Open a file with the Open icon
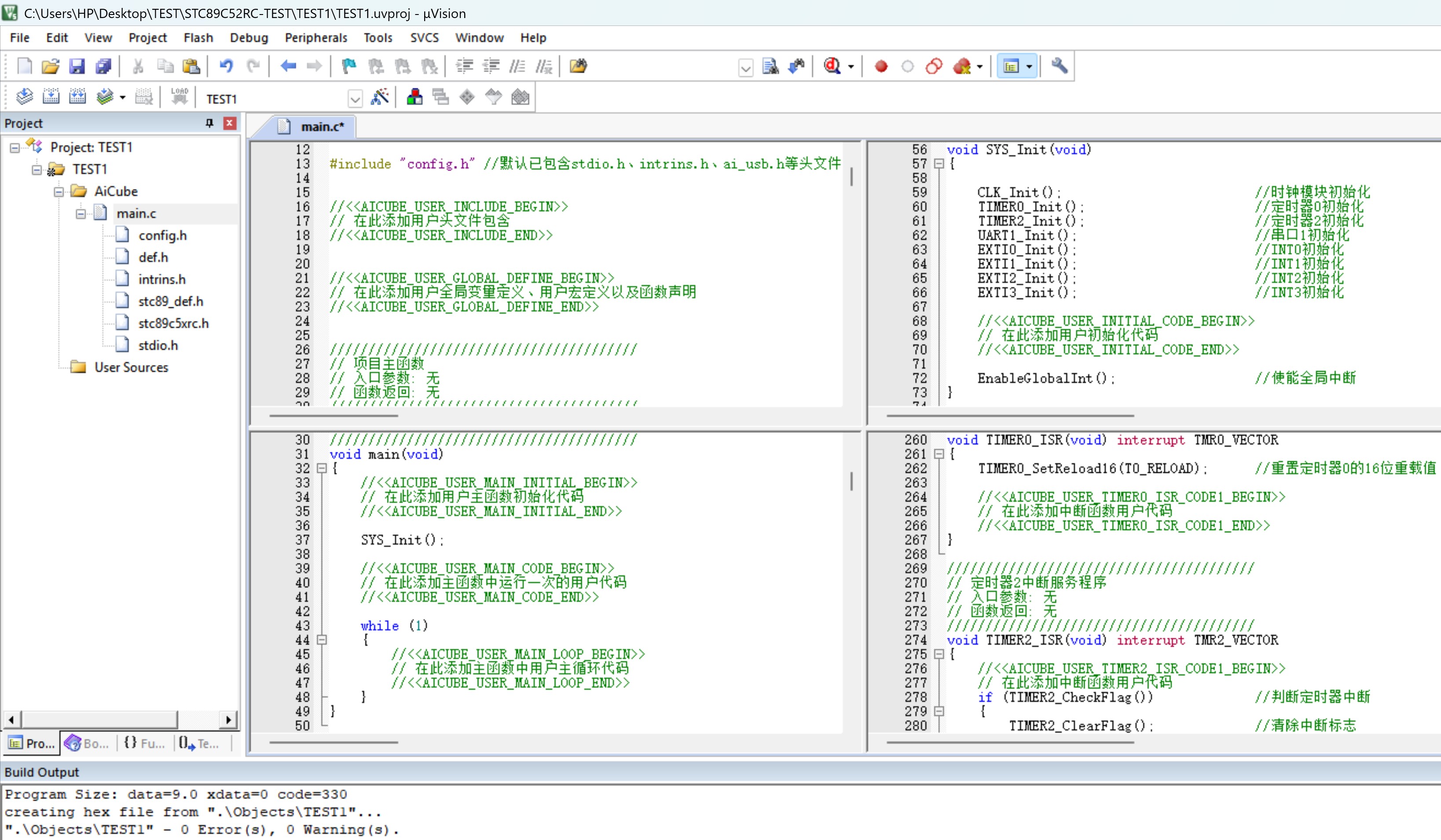1441x840 pixels. (x=50, y=66)
